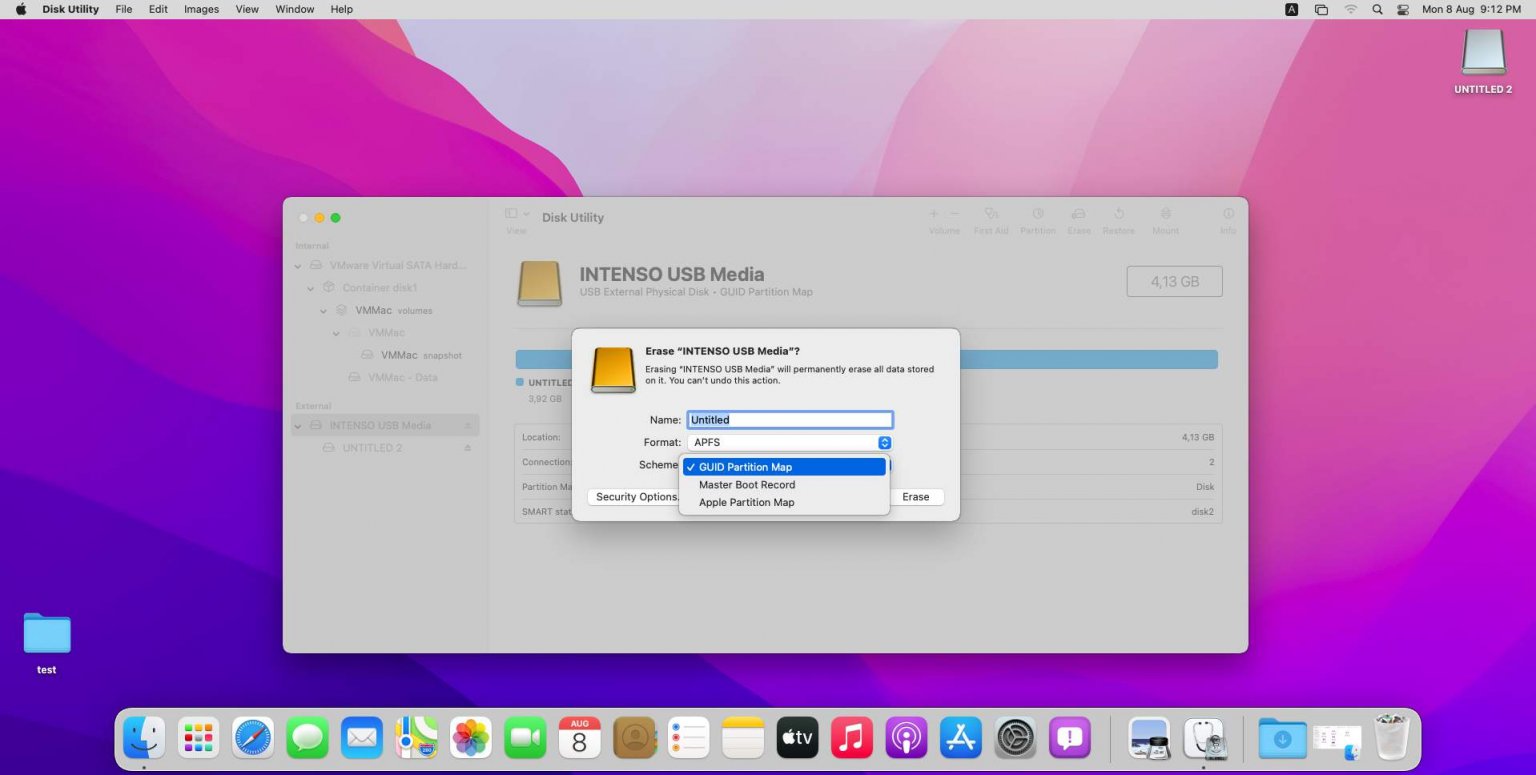Open the Images menu
Screen dimensions: 1536x775
(x=200, y=9)
